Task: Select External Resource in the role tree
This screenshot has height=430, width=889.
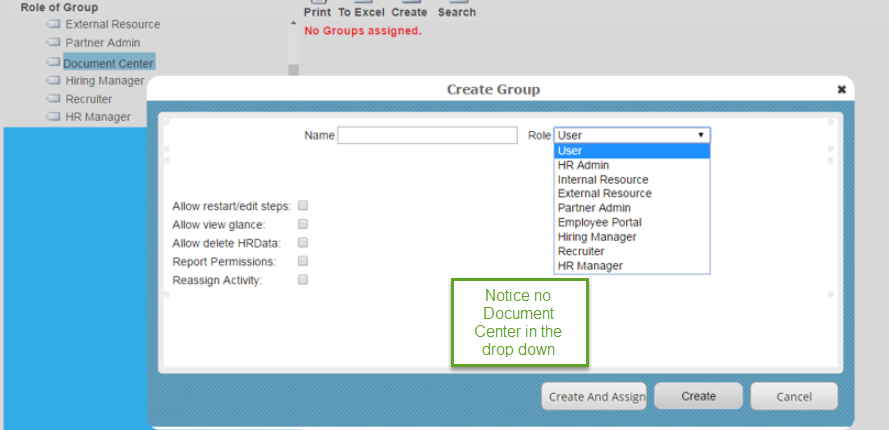Action: (x=113, y=24)
